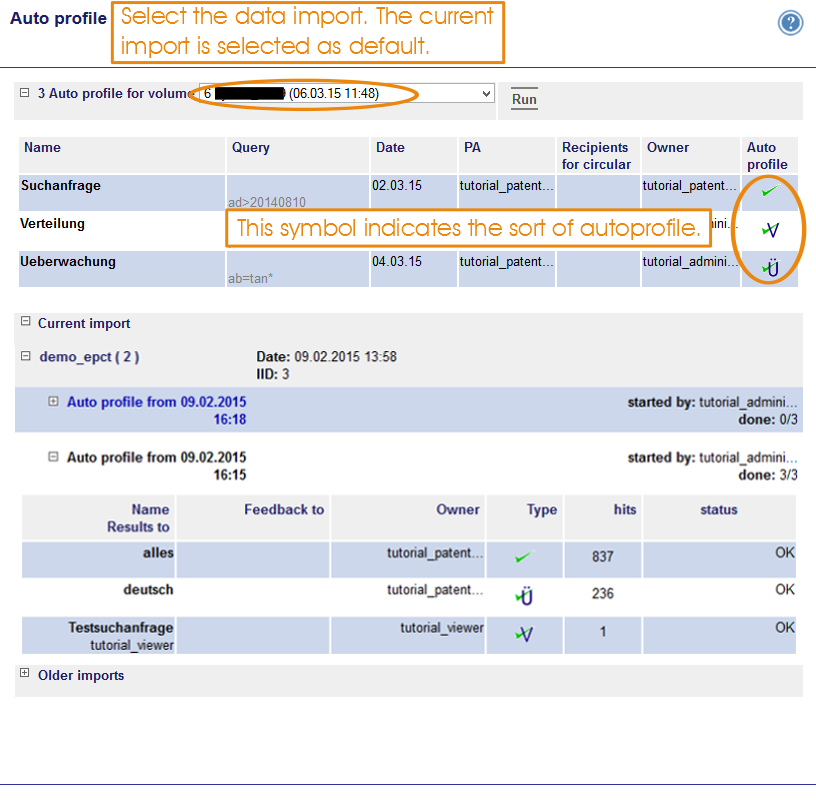Screen dimensions: 816x800
Task: Click the done: 3/3 text
Action: [x=768, y=475]
